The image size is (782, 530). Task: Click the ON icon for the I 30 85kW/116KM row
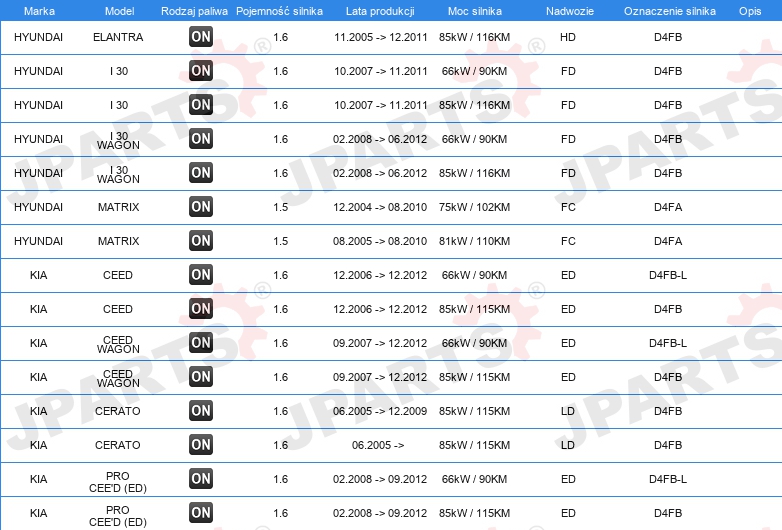click(201, 104)
